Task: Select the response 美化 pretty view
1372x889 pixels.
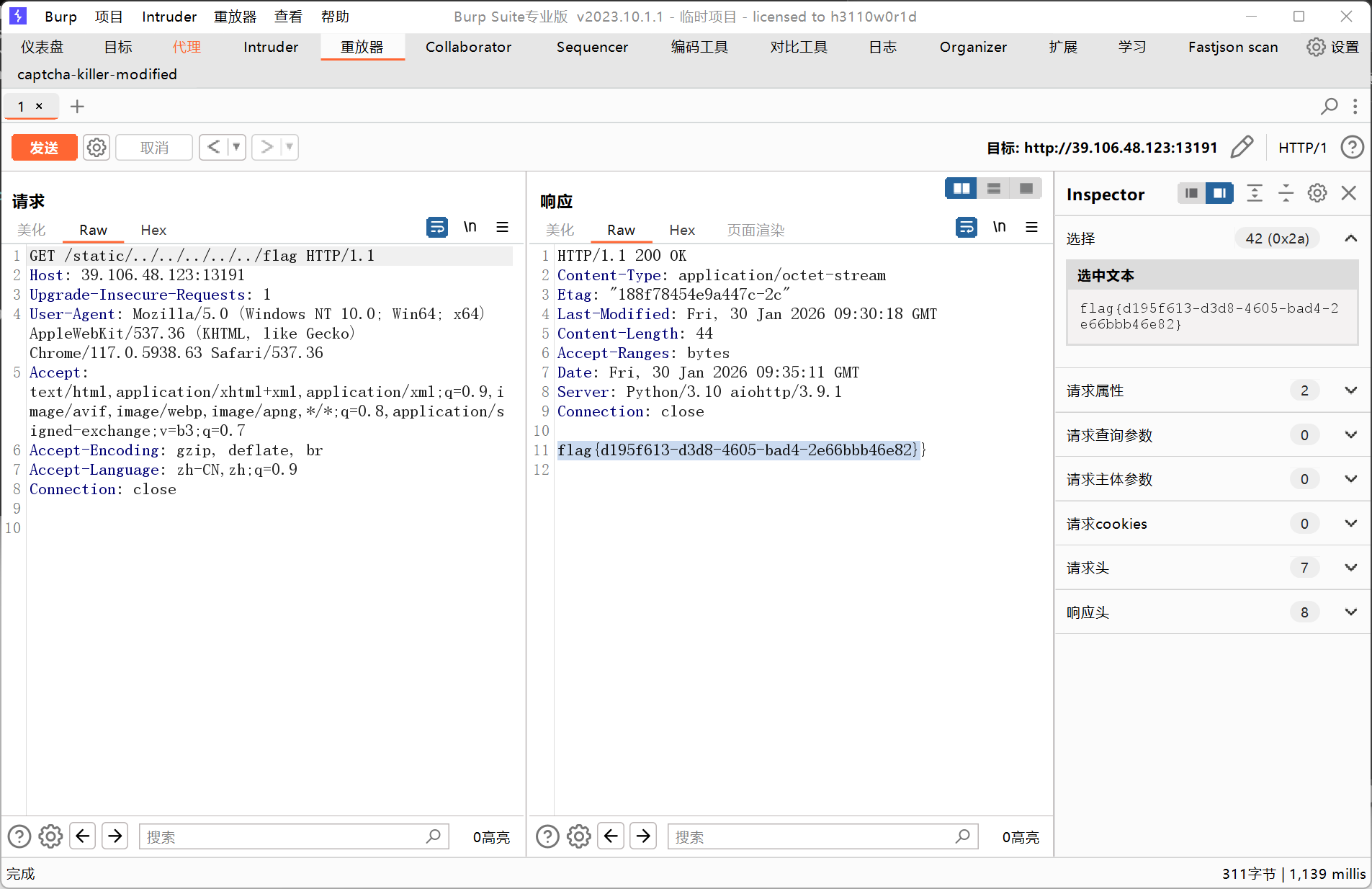Action: [x=560, y=230]
